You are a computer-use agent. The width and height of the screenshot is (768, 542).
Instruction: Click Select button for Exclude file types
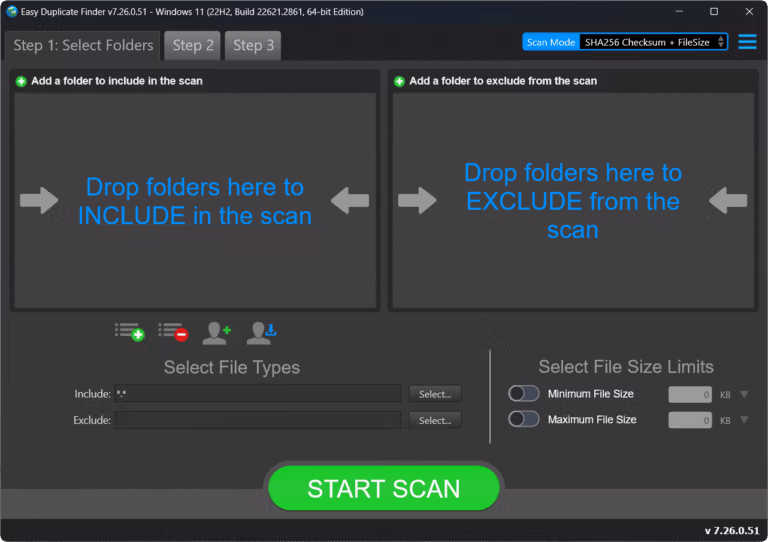[435, 421]
